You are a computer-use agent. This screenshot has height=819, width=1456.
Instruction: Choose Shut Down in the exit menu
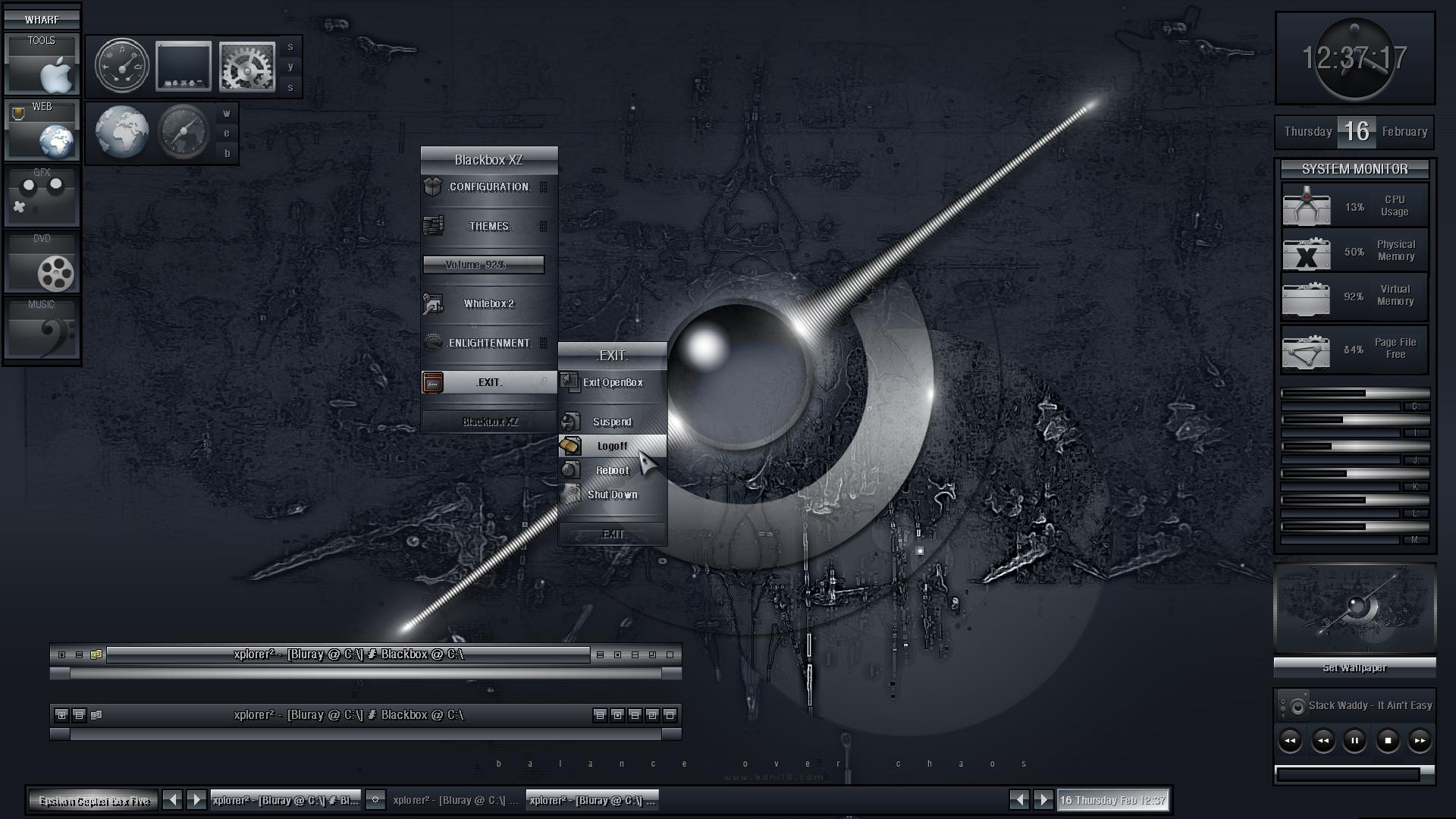coord(612,494)
